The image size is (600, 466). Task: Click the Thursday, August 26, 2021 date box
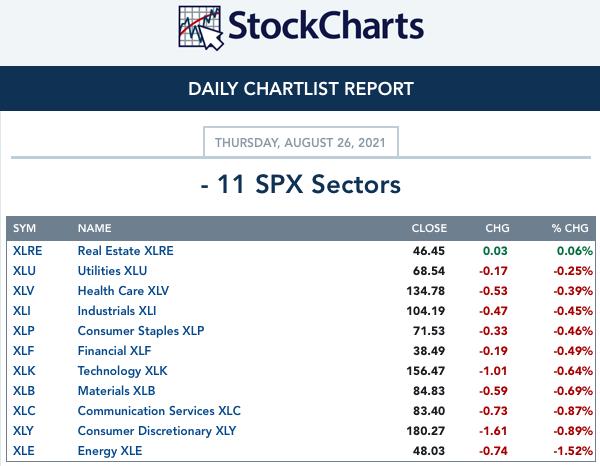301,142
